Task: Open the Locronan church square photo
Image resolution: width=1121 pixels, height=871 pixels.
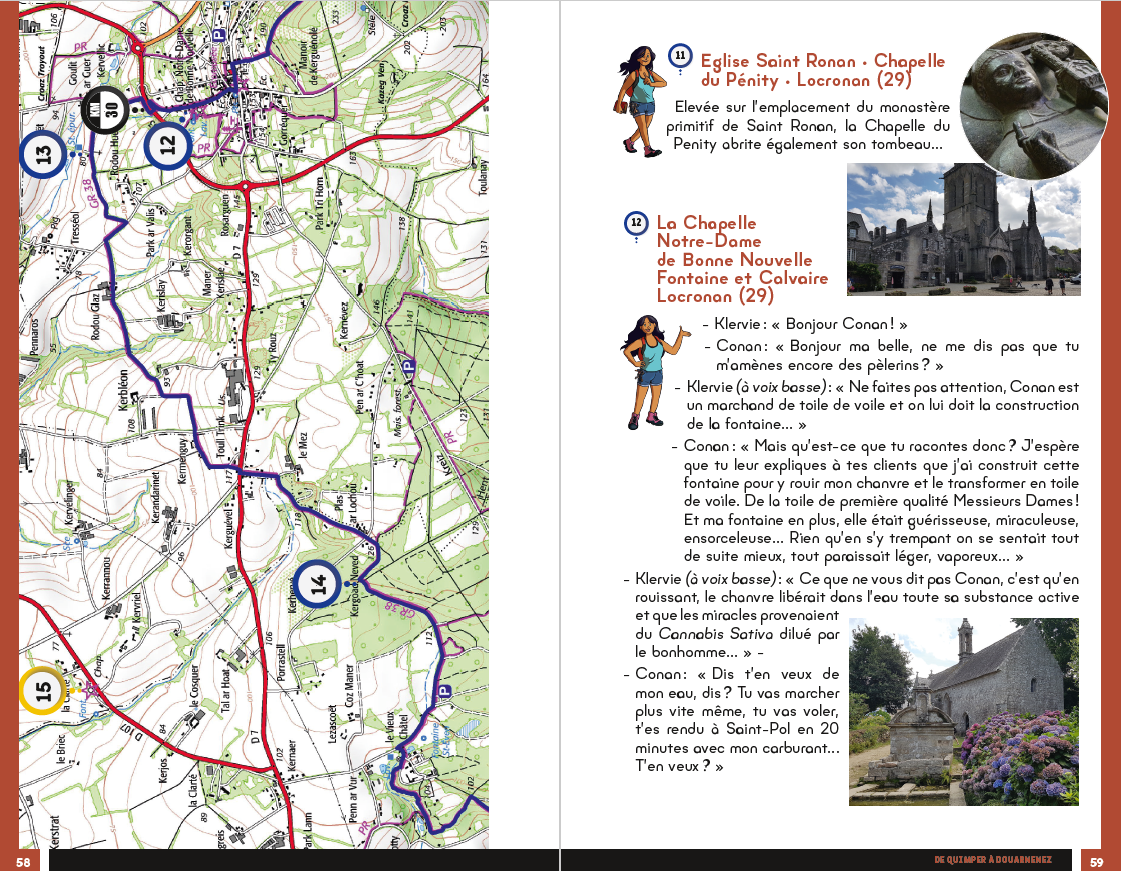Action: point(964,230)
